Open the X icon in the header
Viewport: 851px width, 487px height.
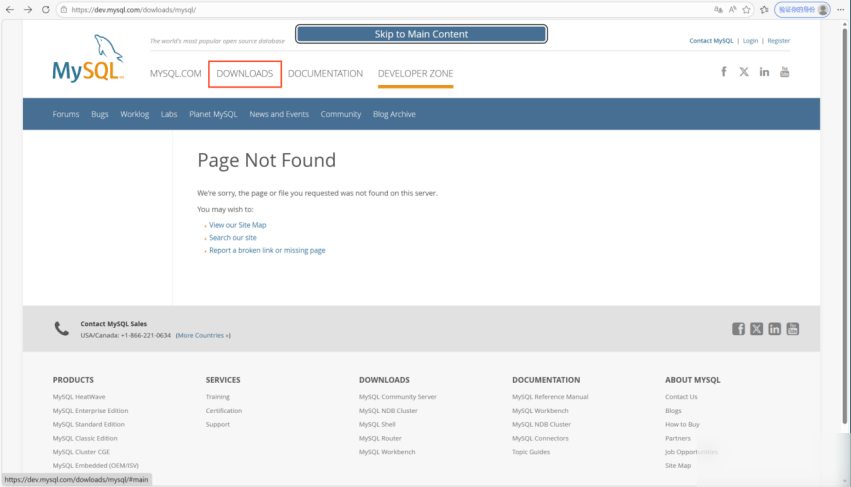tap(744, 72)
